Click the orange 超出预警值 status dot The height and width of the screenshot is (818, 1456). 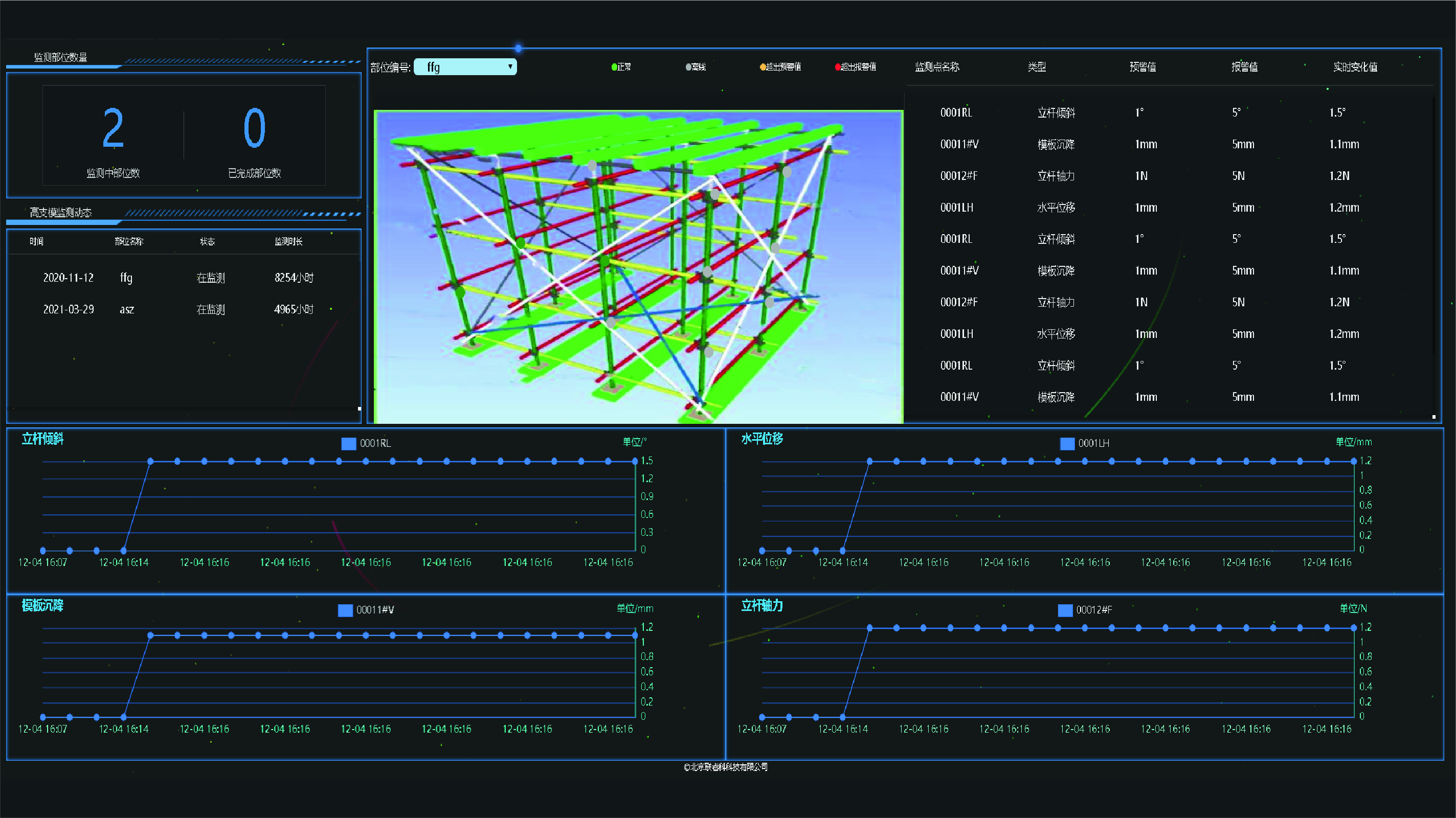click(x=763, y=66)
